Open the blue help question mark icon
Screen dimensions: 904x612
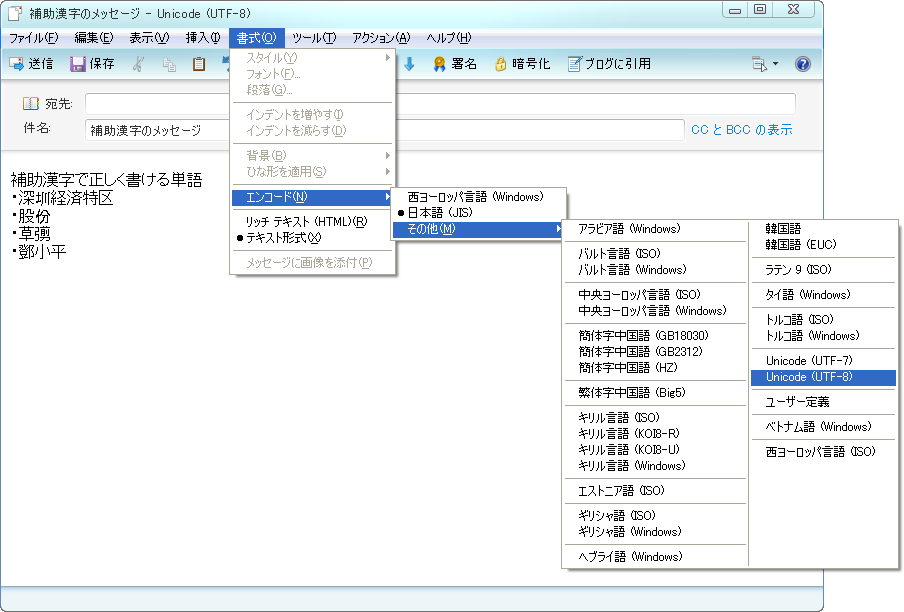click(802, 64)
